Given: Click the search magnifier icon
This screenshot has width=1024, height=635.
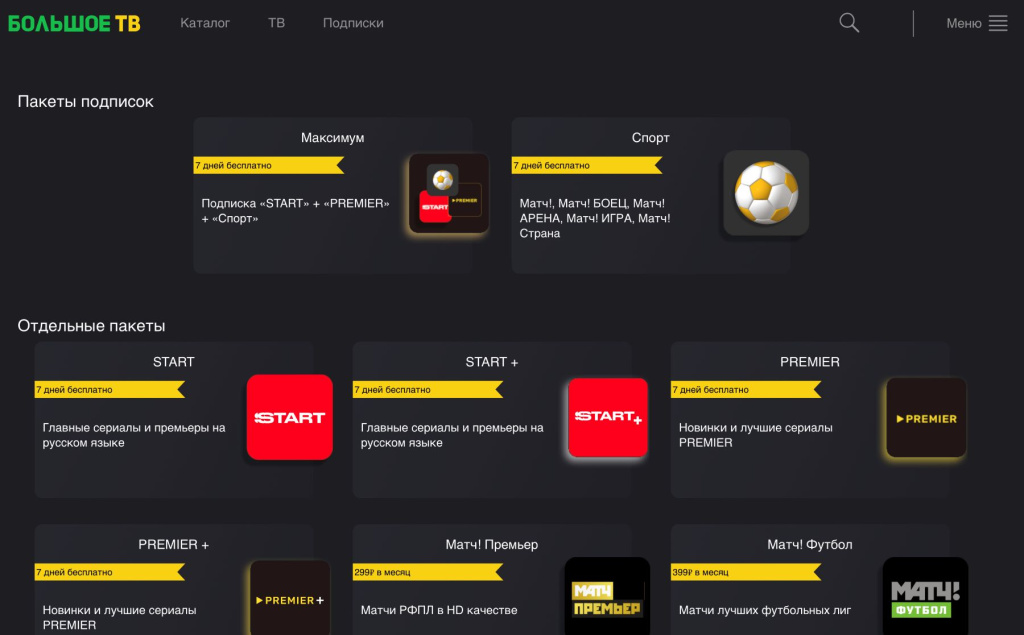Looking at the screenshot, I should pyautogui.click(x=849, y=23).
